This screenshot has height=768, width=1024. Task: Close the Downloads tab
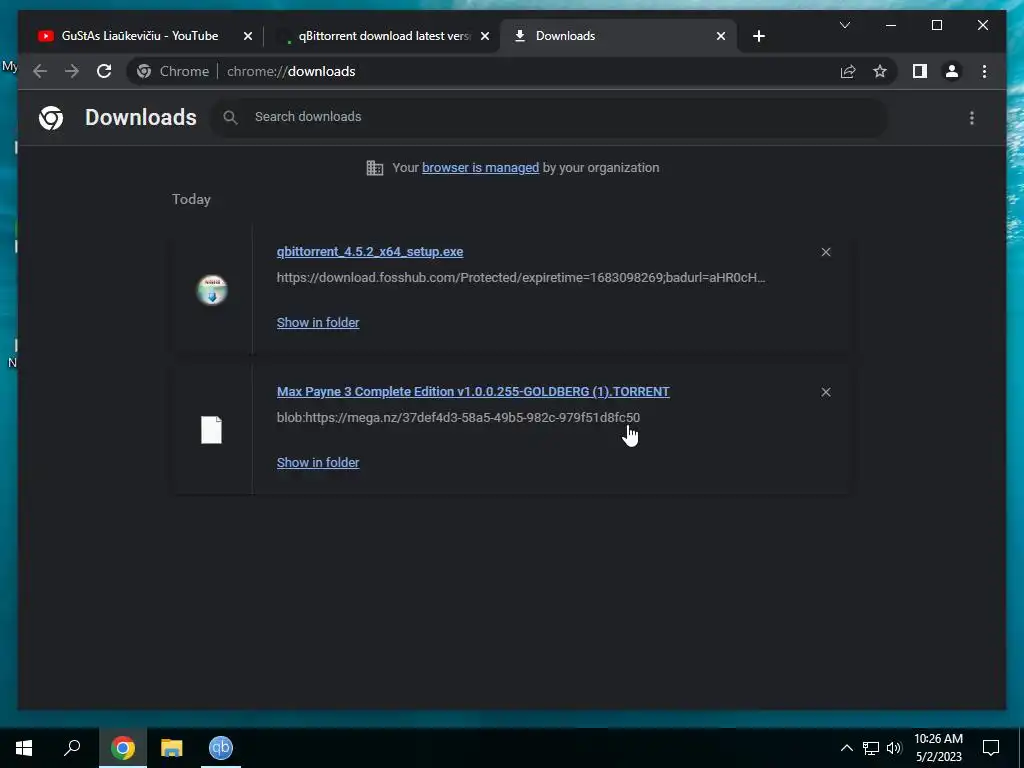720,36
